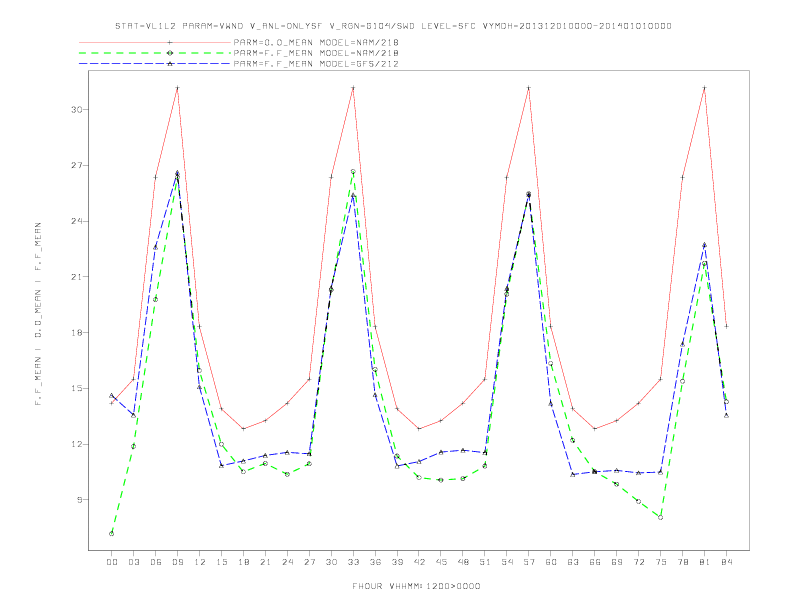Click x-axis forecast hour label 09
792x612 pixels.
point(177,562)
